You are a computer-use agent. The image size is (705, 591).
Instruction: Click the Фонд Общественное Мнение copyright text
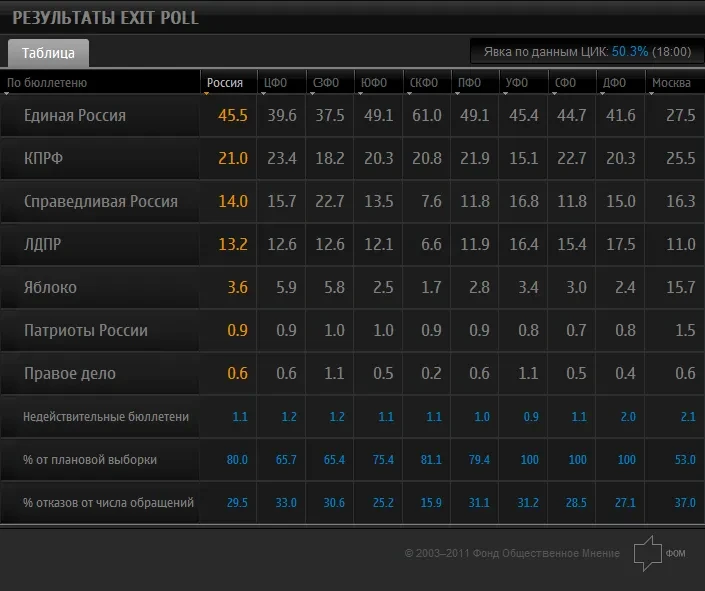coord(512,553)
